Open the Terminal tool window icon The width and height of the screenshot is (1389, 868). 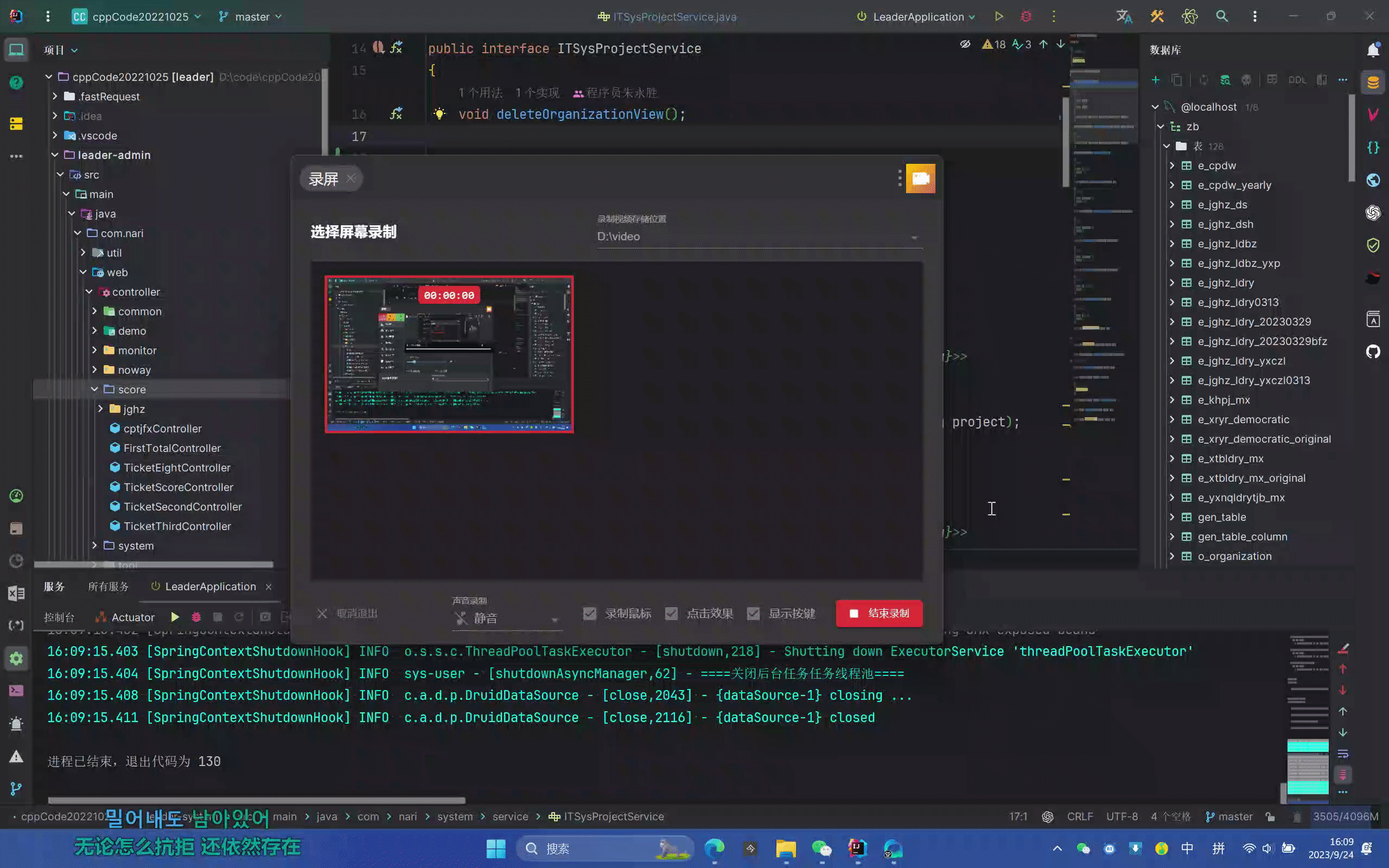click(x=16, y=691)
